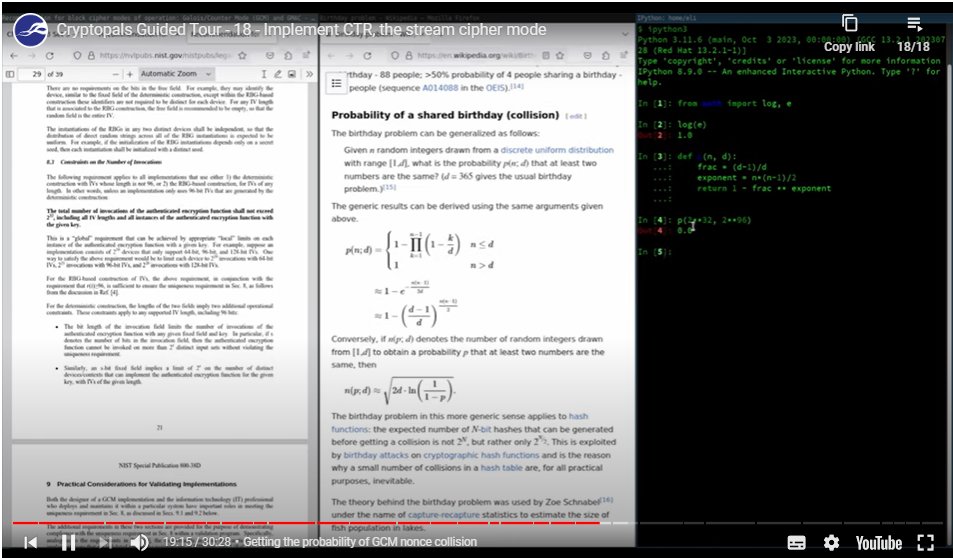Open the 'N-bit' link
953x558 pixels.
481,429
